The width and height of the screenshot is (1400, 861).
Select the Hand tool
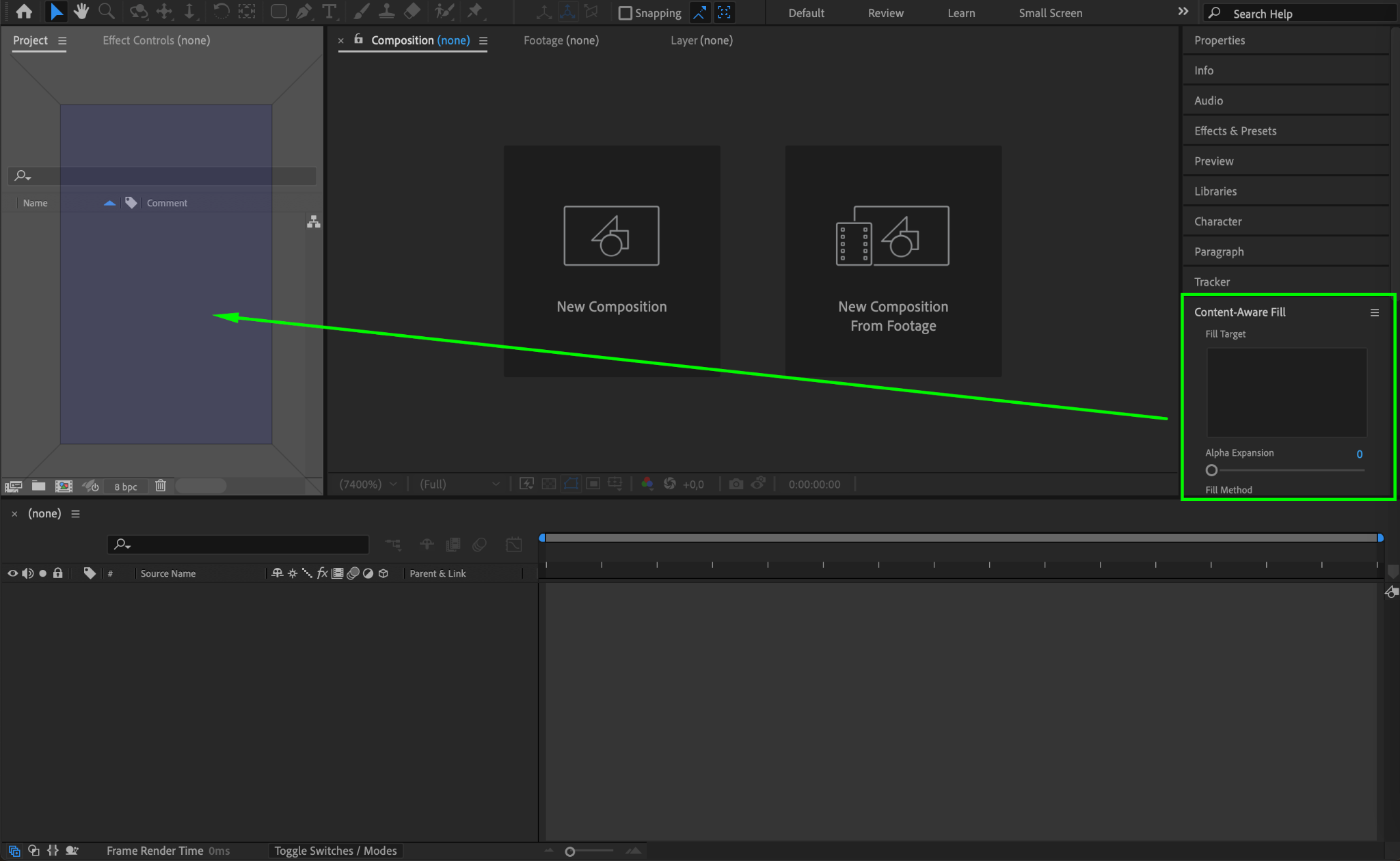81,11
